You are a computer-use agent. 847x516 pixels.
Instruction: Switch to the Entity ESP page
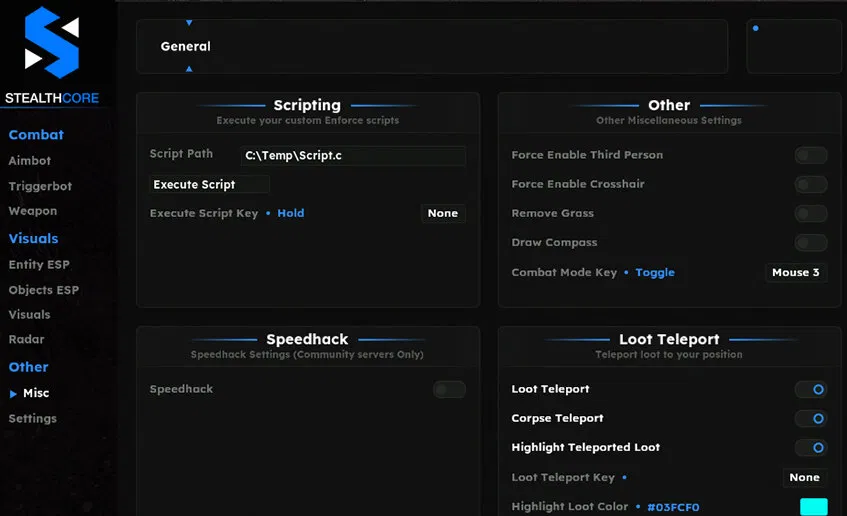coord(39,265)
